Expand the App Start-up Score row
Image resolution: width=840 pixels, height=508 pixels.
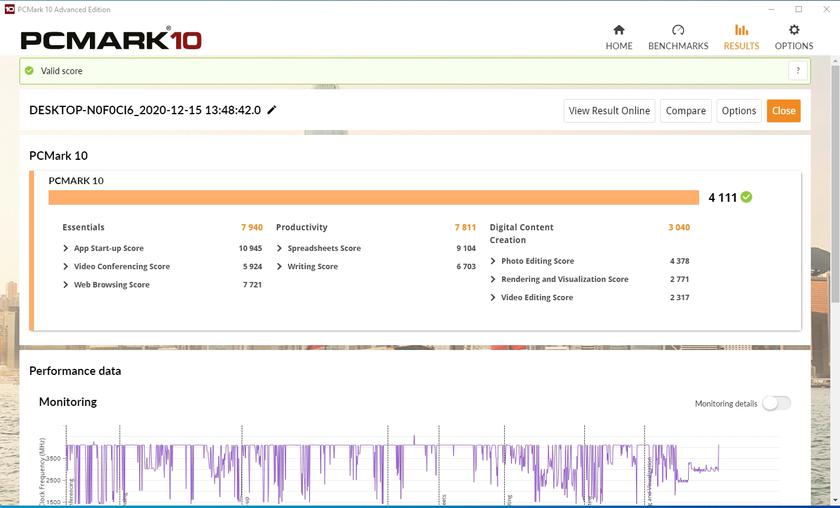(66, 248)
